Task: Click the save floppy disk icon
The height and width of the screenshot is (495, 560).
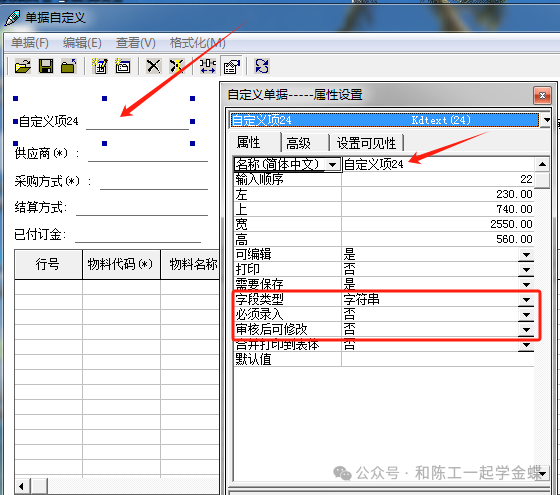Action: 46,66
